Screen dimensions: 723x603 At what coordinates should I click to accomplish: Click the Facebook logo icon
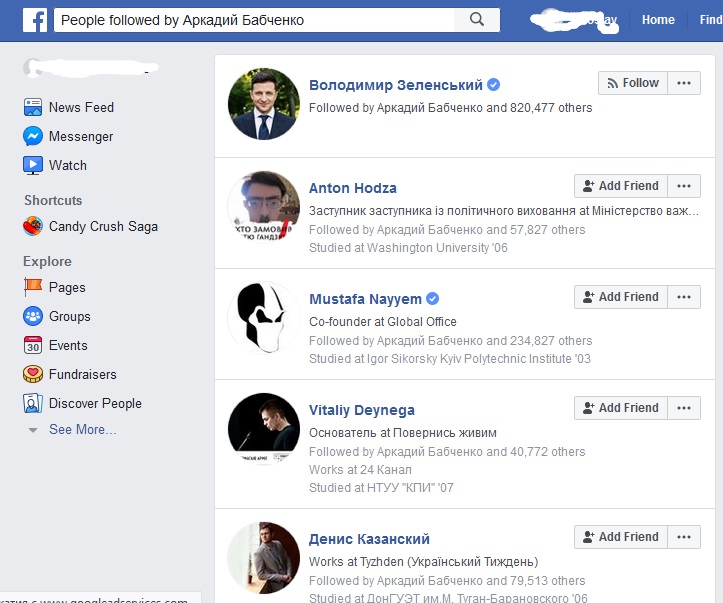tap(36, 20)
